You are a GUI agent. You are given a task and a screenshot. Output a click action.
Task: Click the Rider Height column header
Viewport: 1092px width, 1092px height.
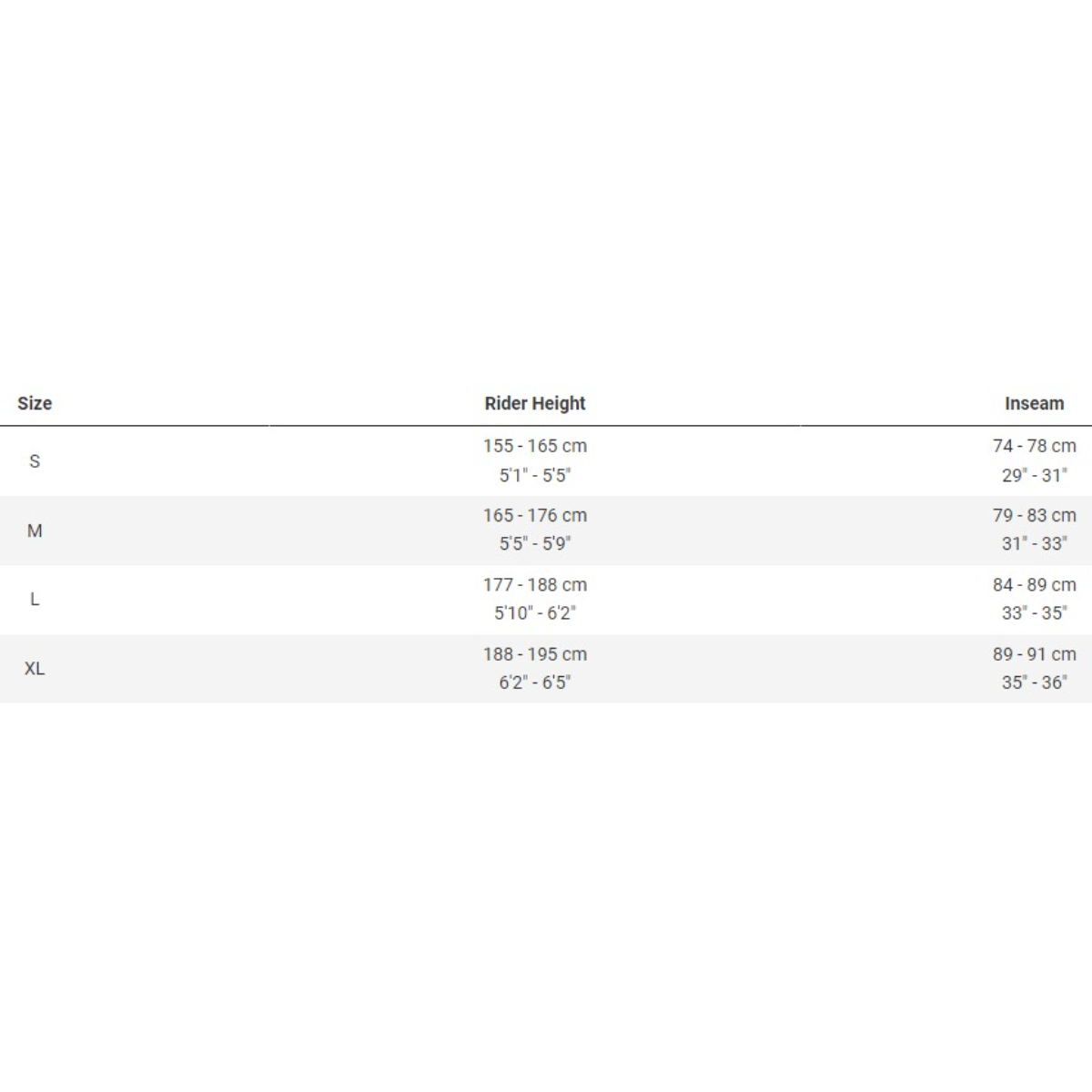tap(535, 403)
